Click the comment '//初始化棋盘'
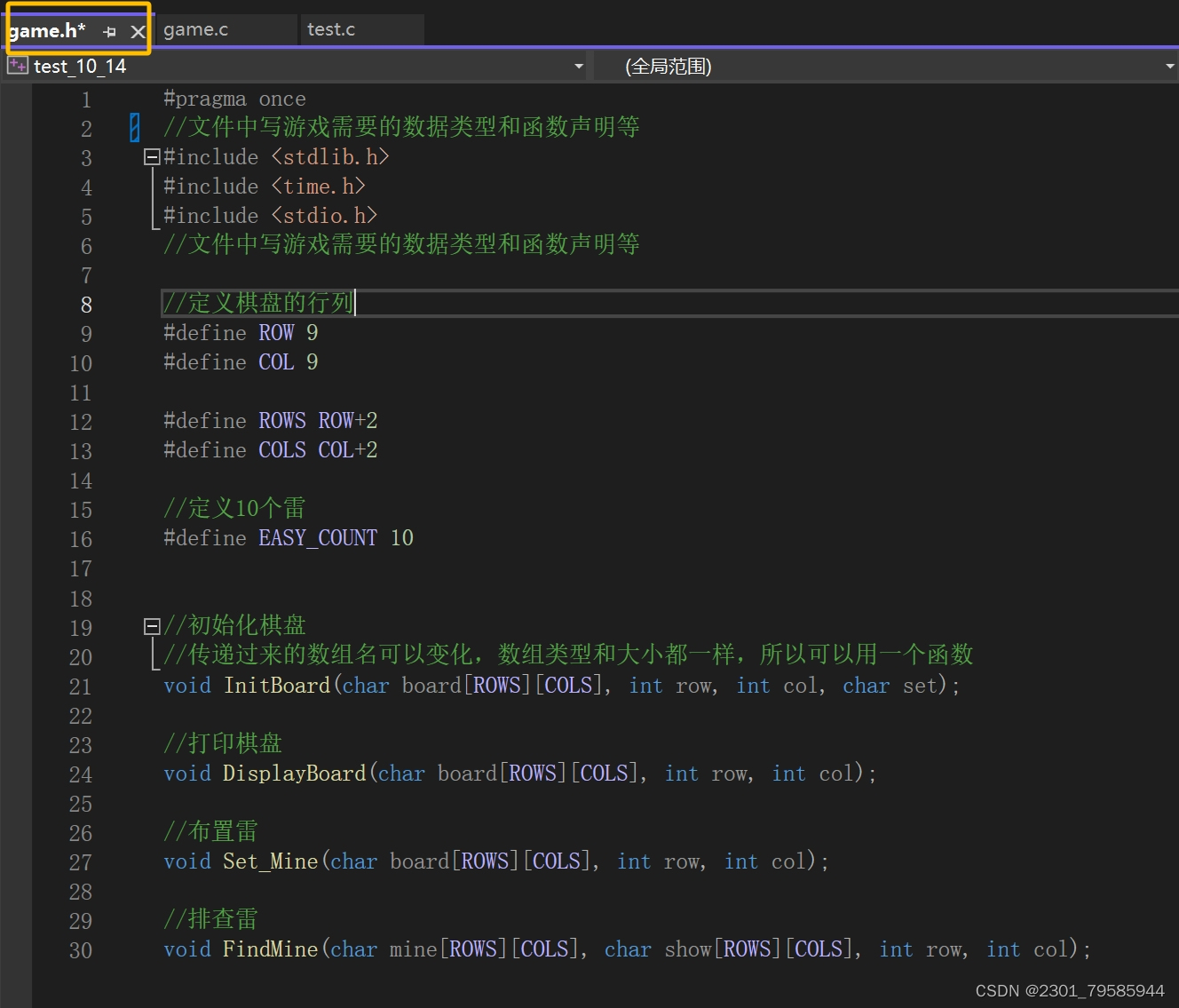The width and height of the screenshot is (1179, 1008). coord(234,625)
